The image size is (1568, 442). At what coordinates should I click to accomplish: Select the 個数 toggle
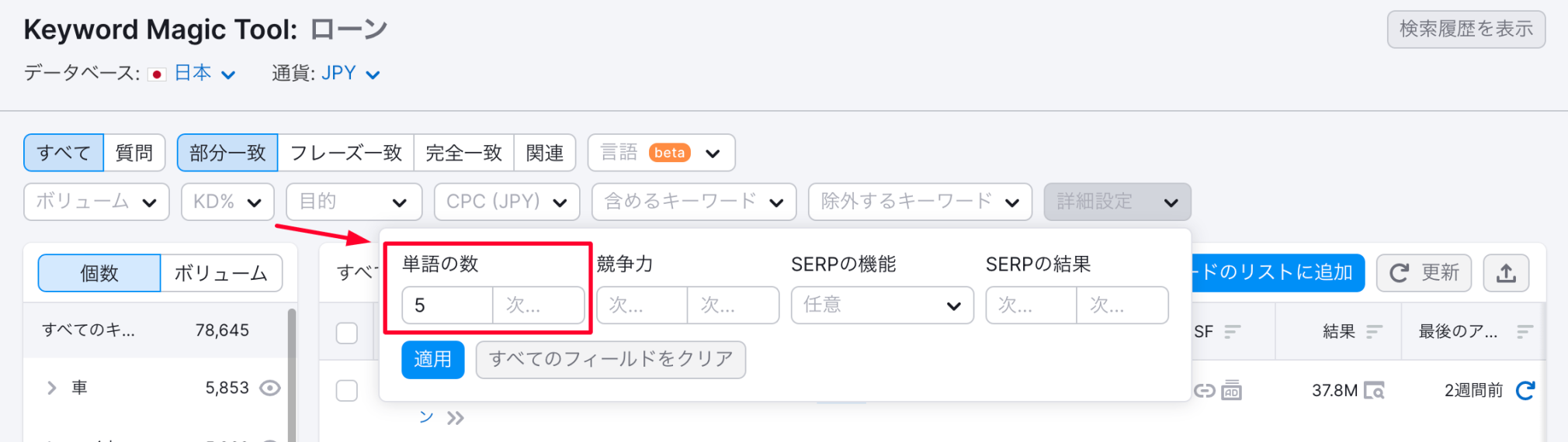99,273
